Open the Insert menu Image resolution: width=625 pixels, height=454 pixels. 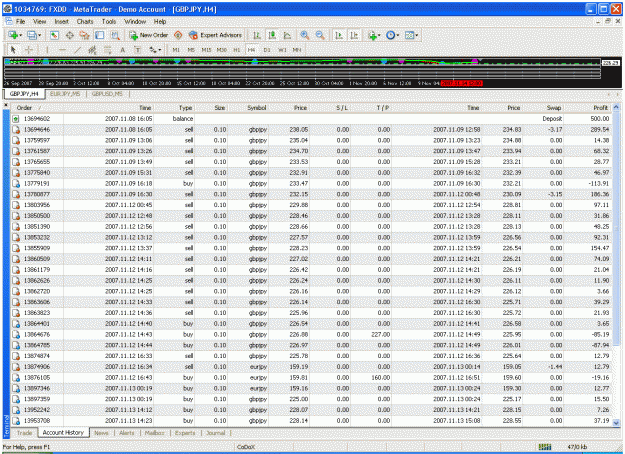[x=61, y=22]
